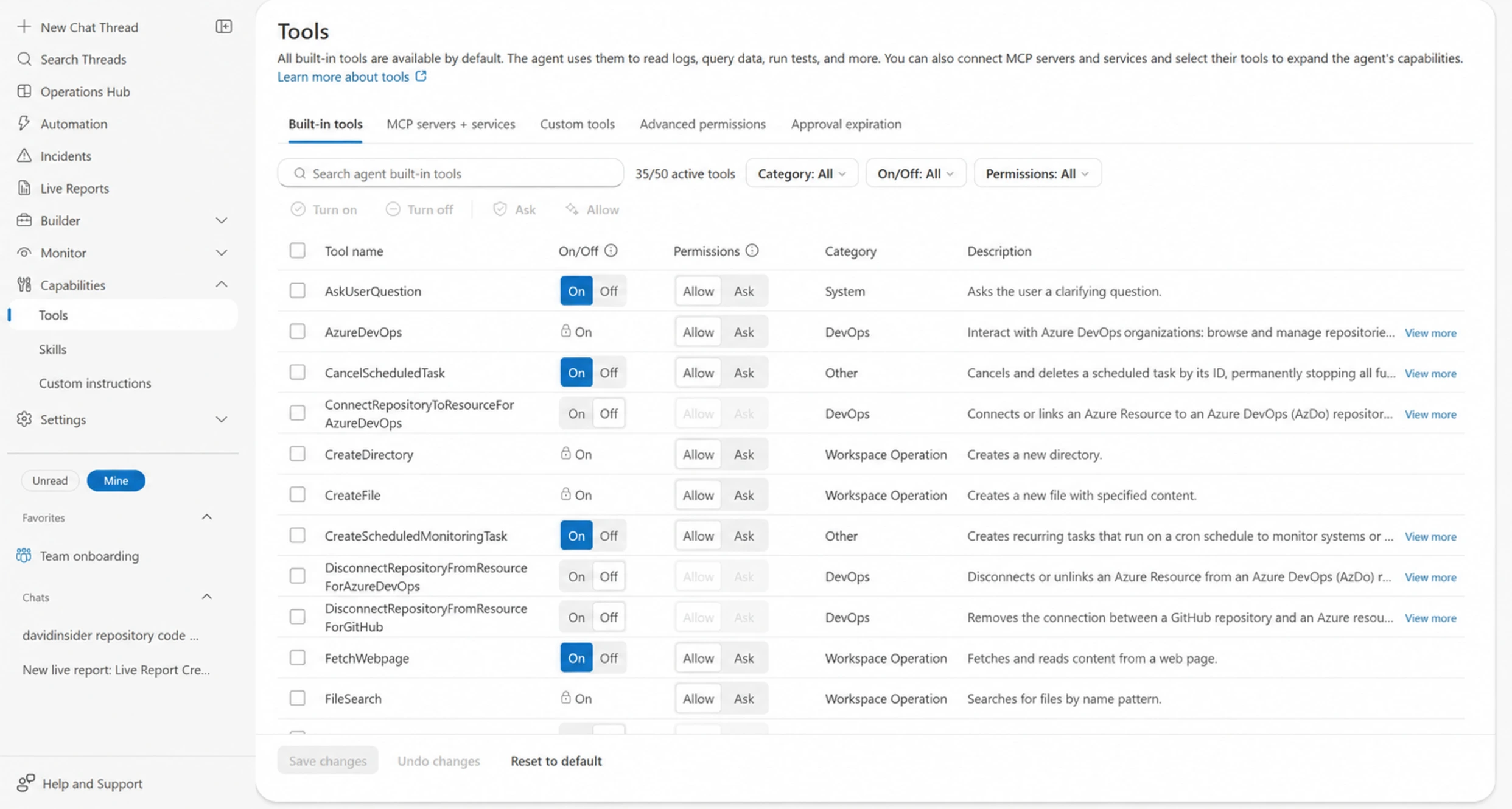This screenshot has width=1512, height=809.
Task: Open Skills under Capabilities
Action: (53, 349)
